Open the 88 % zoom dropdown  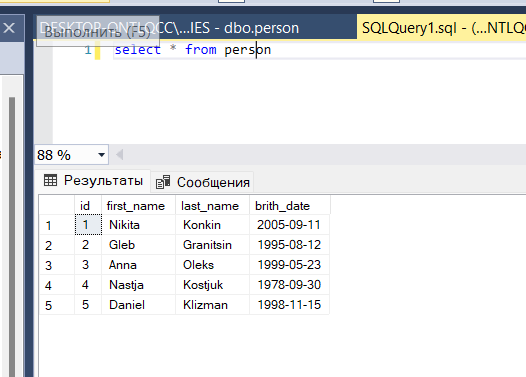pos(101,155)
